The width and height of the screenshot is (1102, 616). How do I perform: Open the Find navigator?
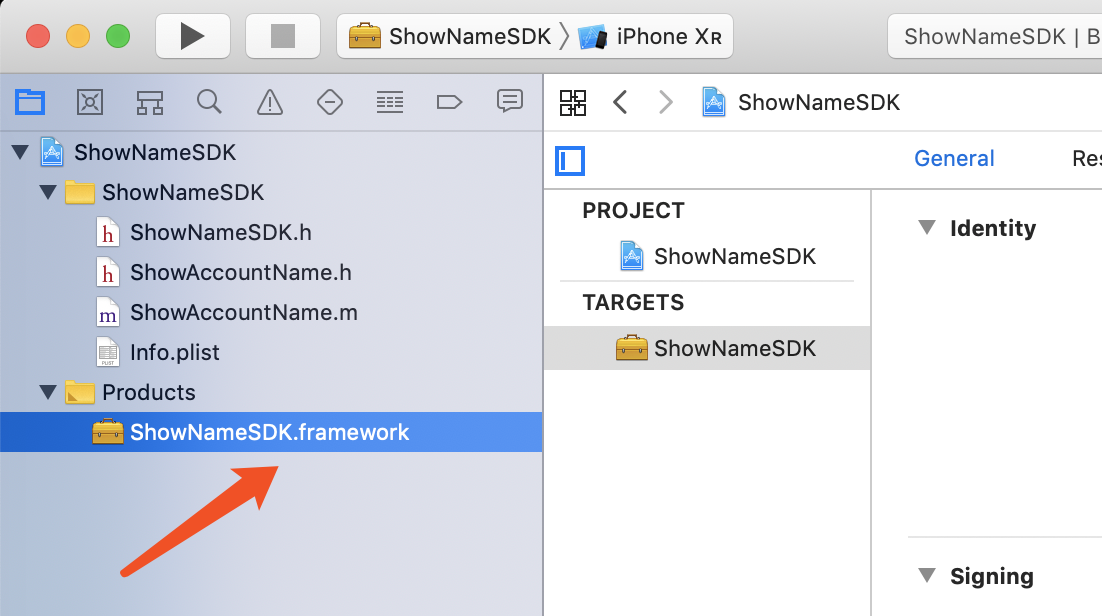[x=209, y=103]
